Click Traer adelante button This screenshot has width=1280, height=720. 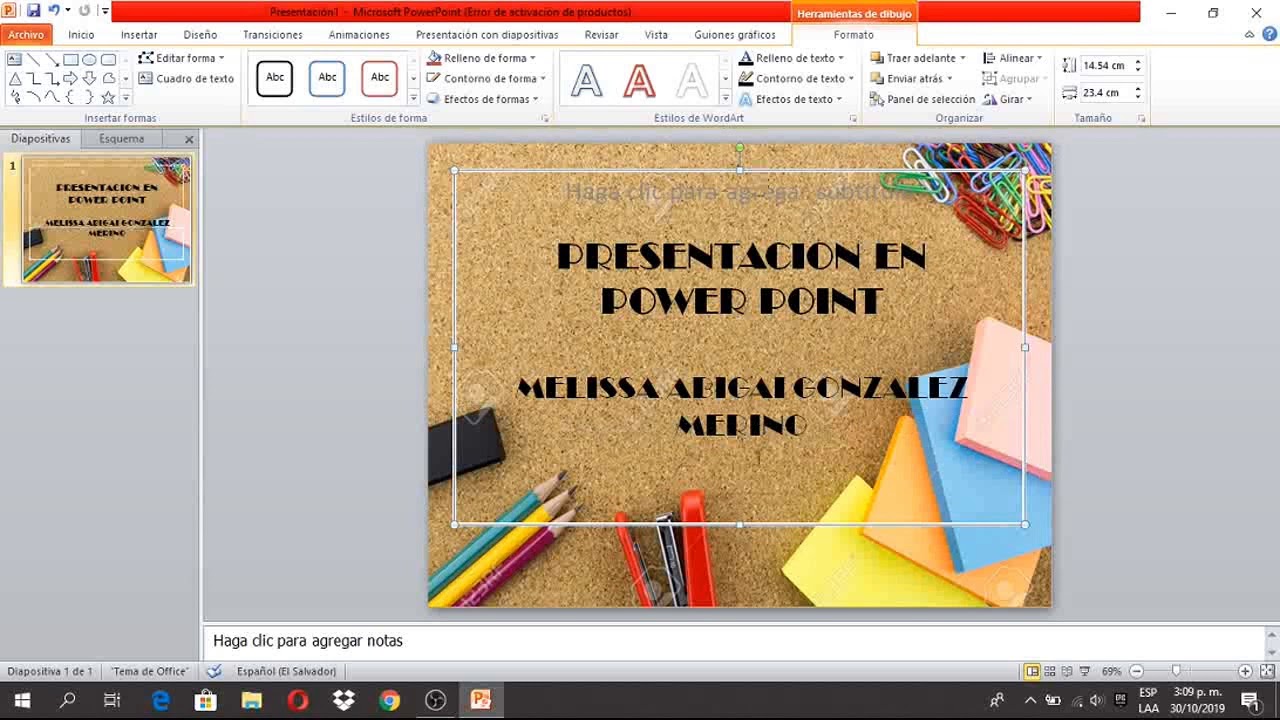point(918,58)
